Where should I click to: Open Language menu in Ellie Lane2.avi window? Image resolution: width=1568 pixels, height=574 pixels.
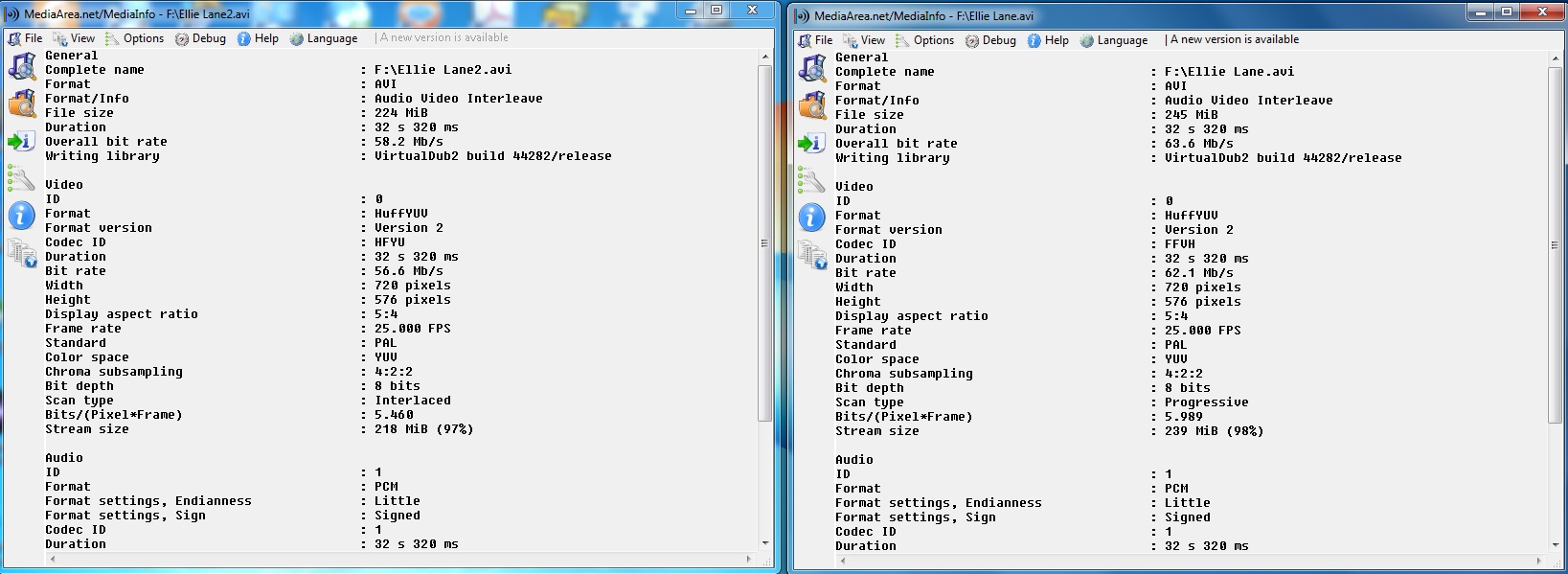(324, 38)
